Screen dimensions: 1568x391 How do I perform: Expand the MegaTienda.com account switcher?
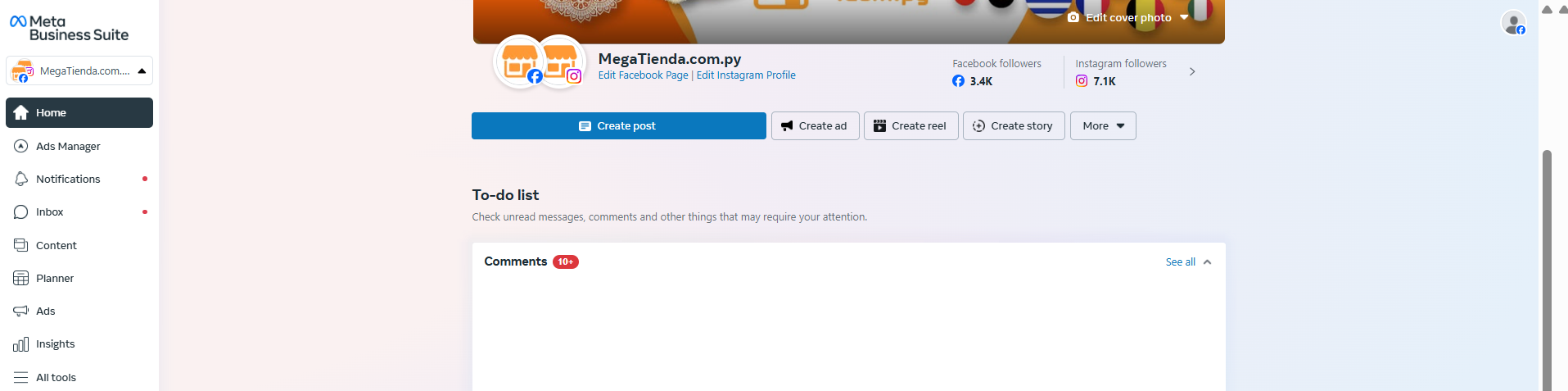(79, 70)
